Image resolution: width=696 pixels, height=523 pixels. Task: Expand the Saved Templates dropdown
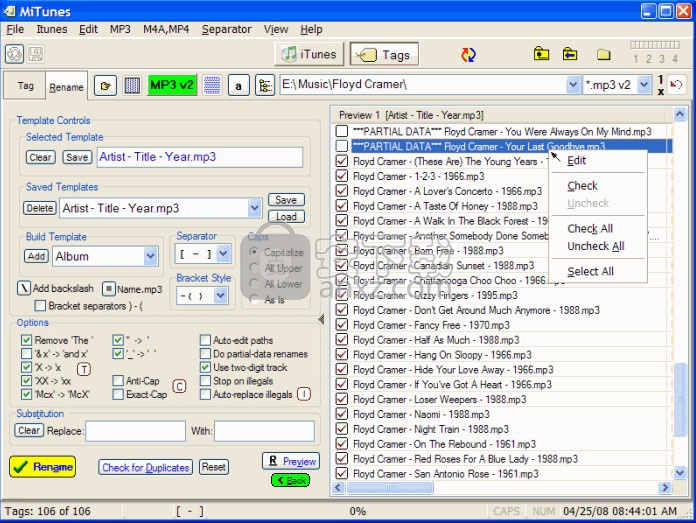pos(254,208)
